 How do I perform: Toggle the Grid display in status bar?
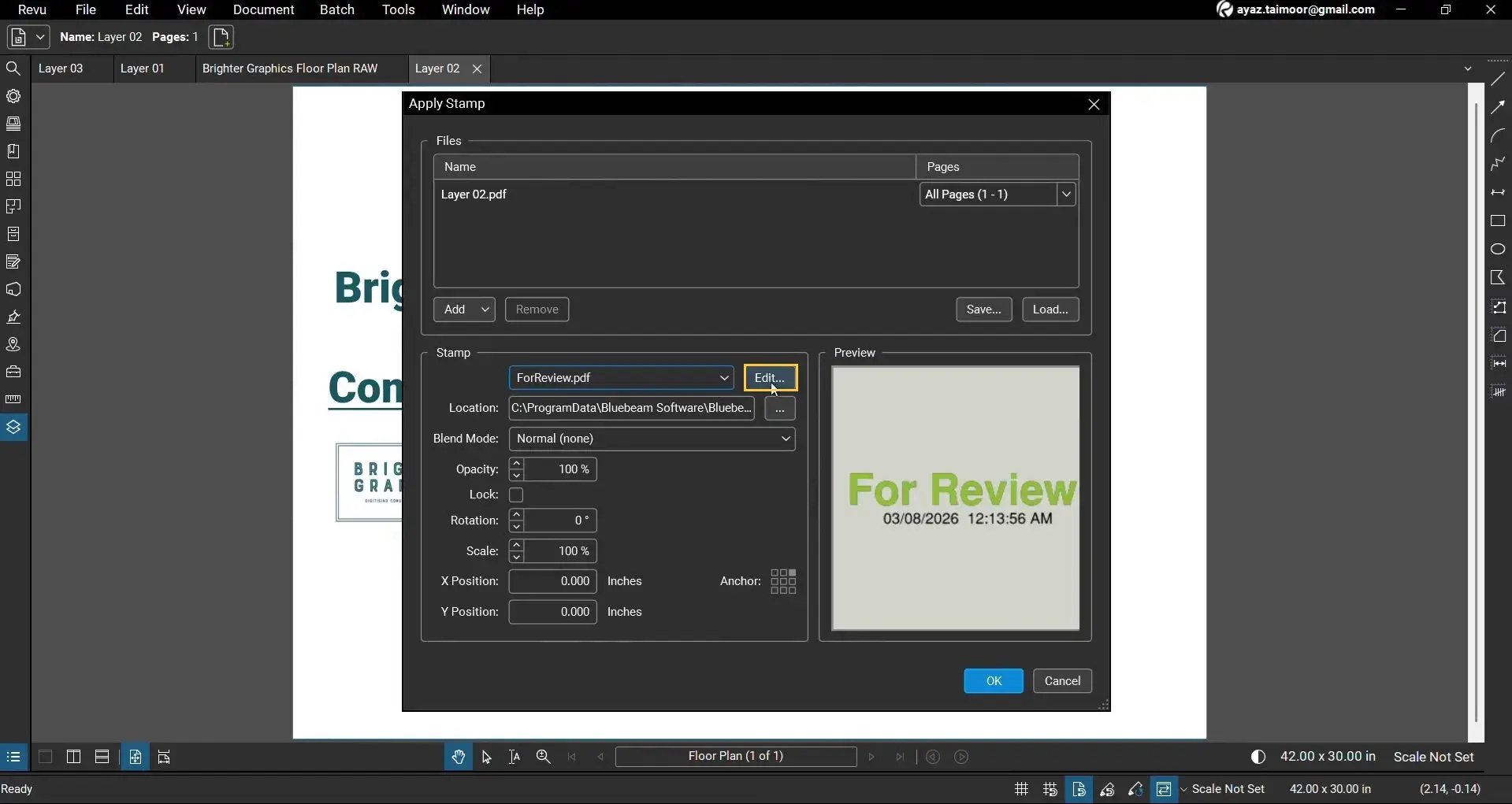pos(1021,789)
